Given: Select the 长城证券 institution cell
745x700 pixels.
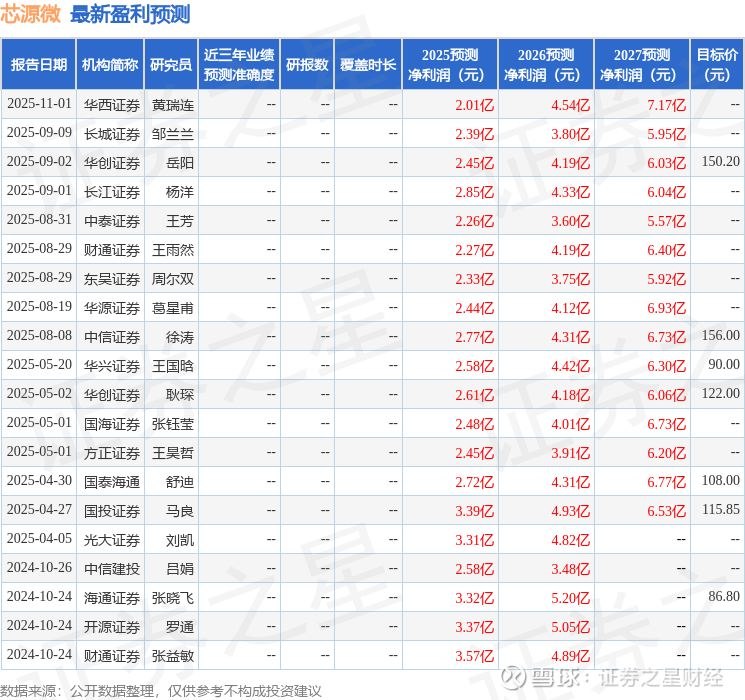Looking at the screenshot, I should [x=112, y=134].
